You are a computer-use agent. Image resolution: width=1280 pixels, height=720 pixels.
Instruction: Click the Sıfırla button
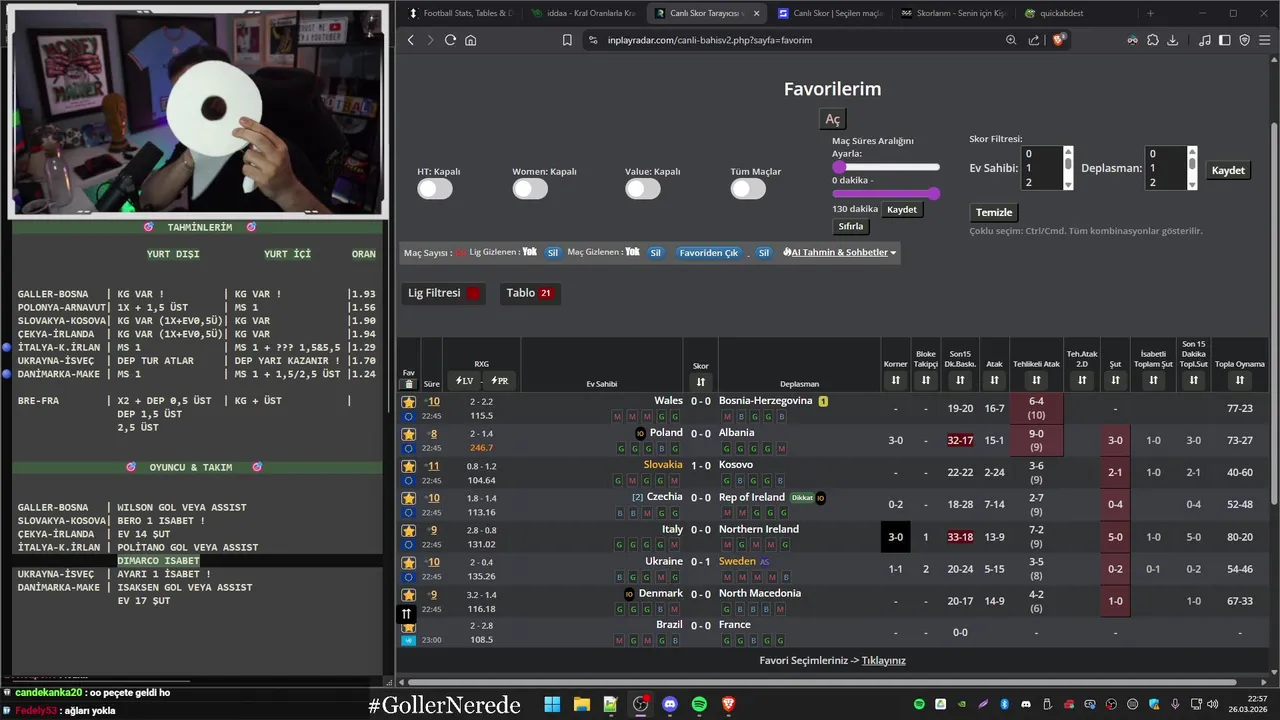pyautogui.click(x=851, y=227)
